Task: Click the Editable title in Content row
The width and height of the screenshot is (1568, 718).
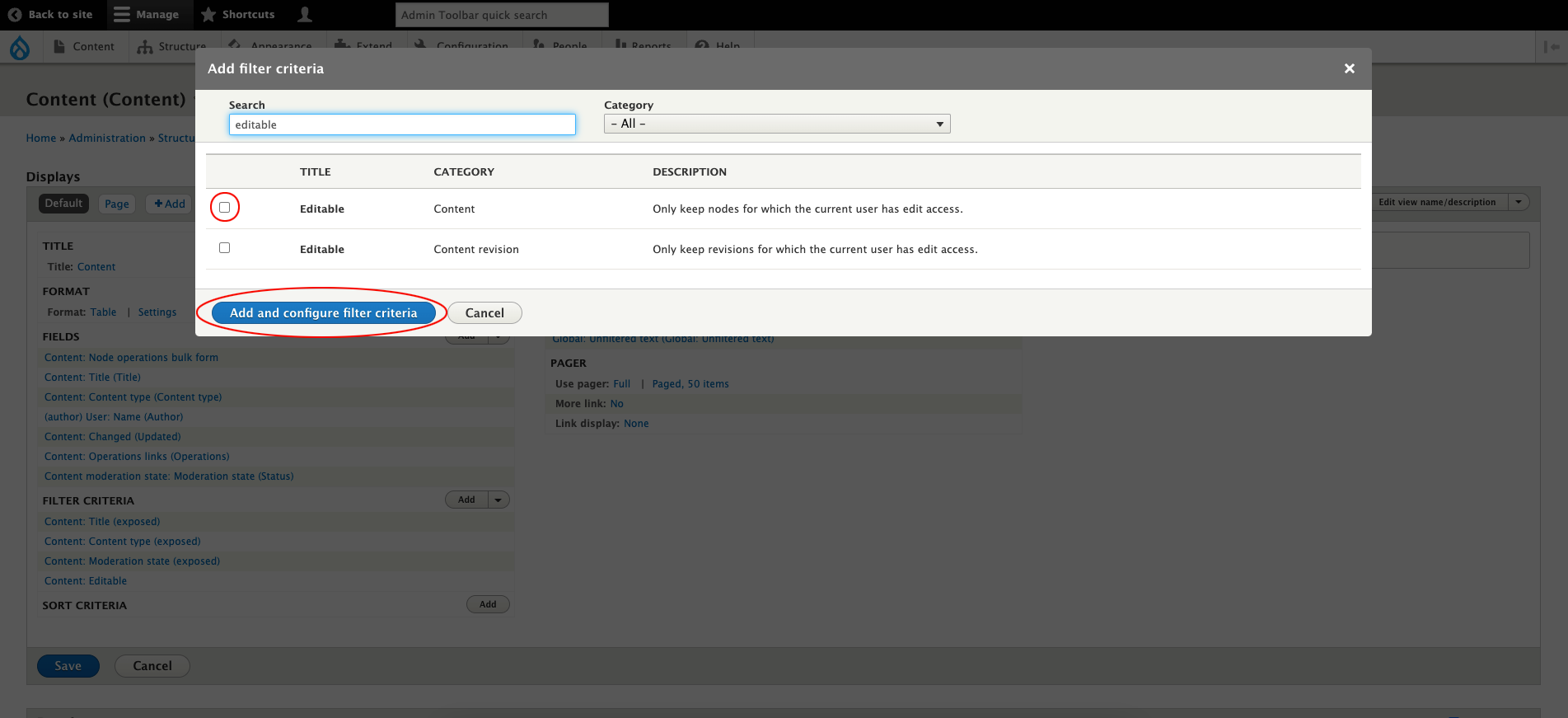Action: point(322,209)
